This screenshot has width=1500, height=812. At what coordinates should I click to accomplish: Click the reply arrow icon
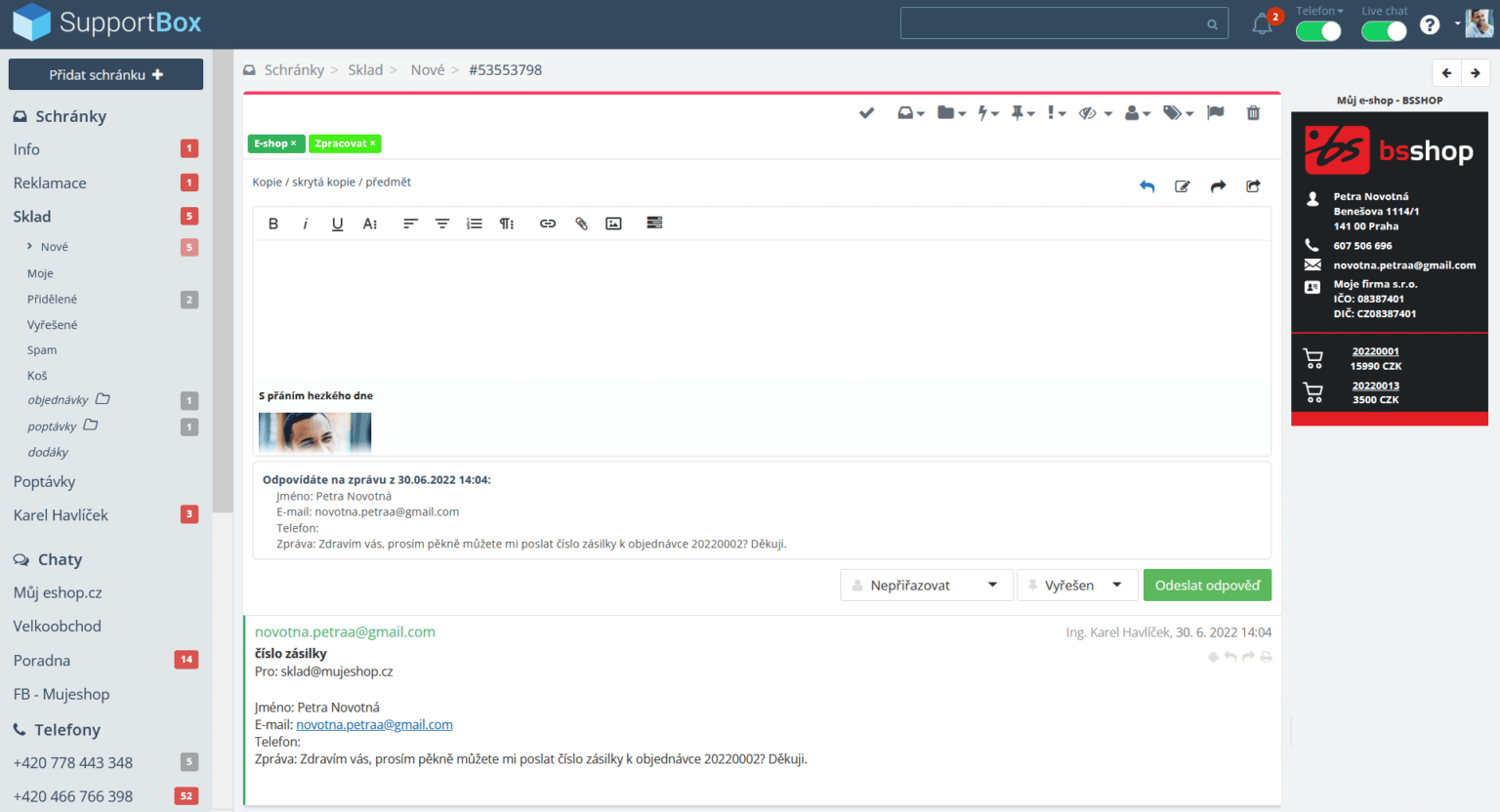1146,186
